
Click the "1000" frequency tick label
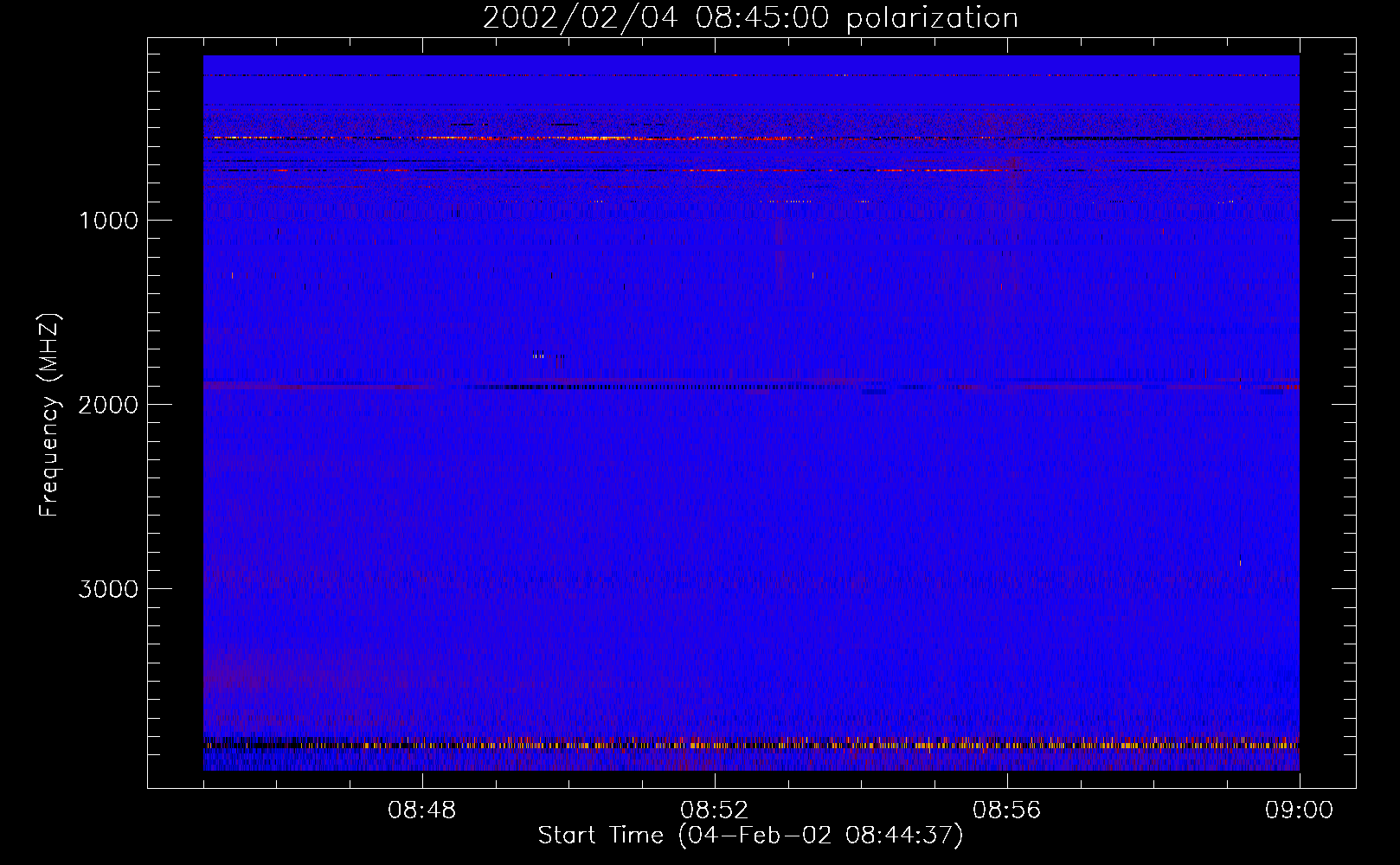pos(108,221)
